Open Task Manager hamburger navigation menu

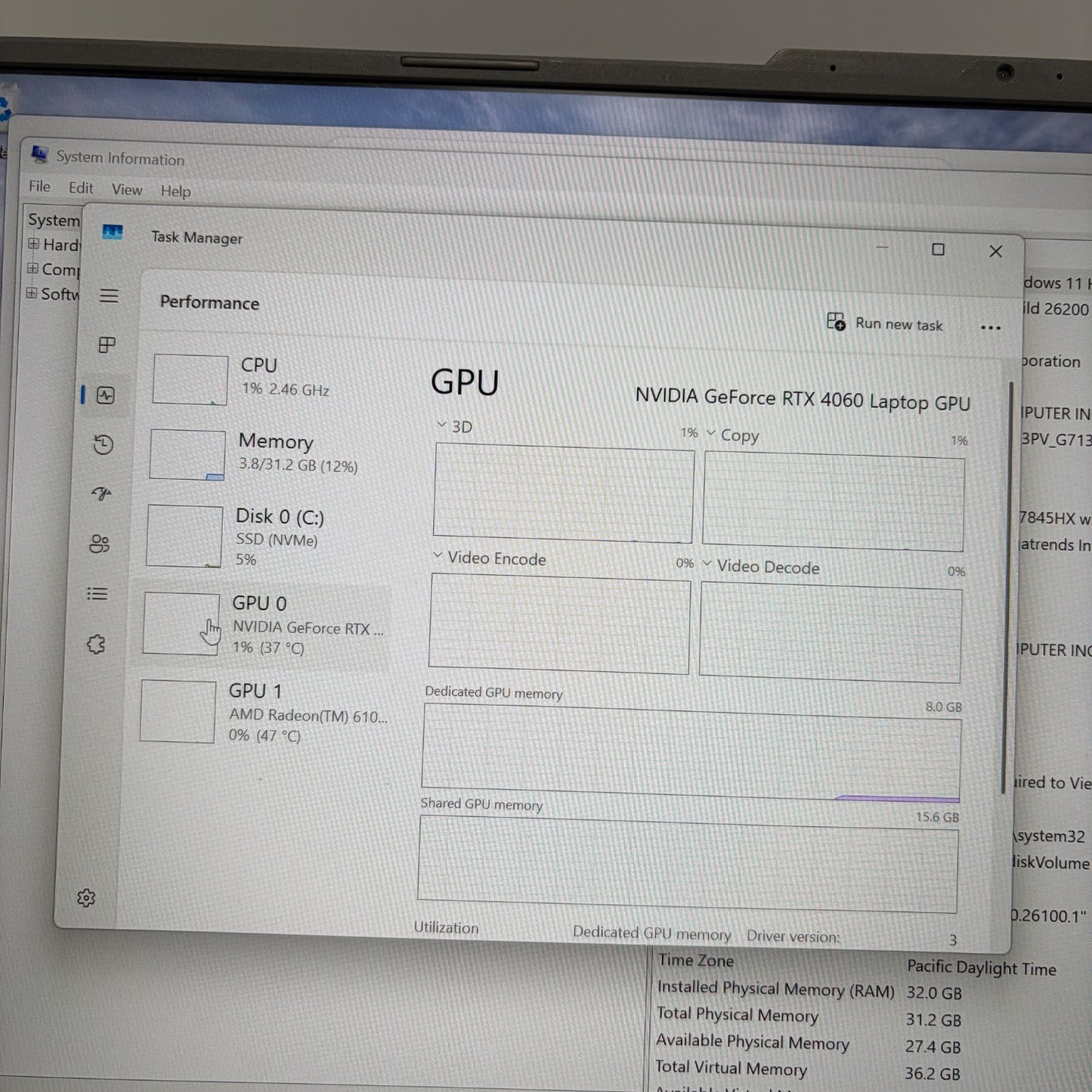pyautogui.click(x=109, y=295)
